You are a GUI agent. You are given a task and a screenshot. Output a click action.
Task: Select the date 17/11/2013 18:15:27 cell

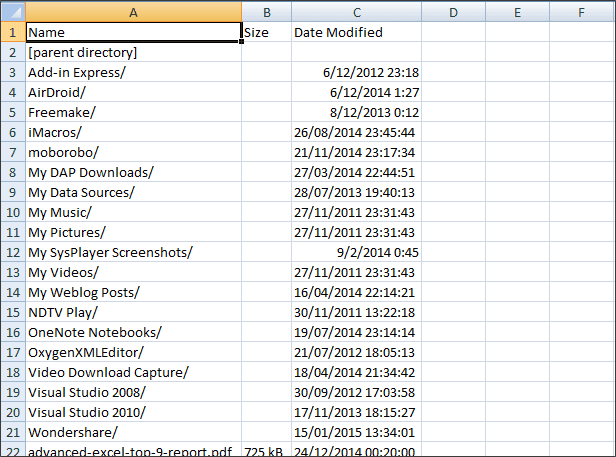(x=356, y=412)
